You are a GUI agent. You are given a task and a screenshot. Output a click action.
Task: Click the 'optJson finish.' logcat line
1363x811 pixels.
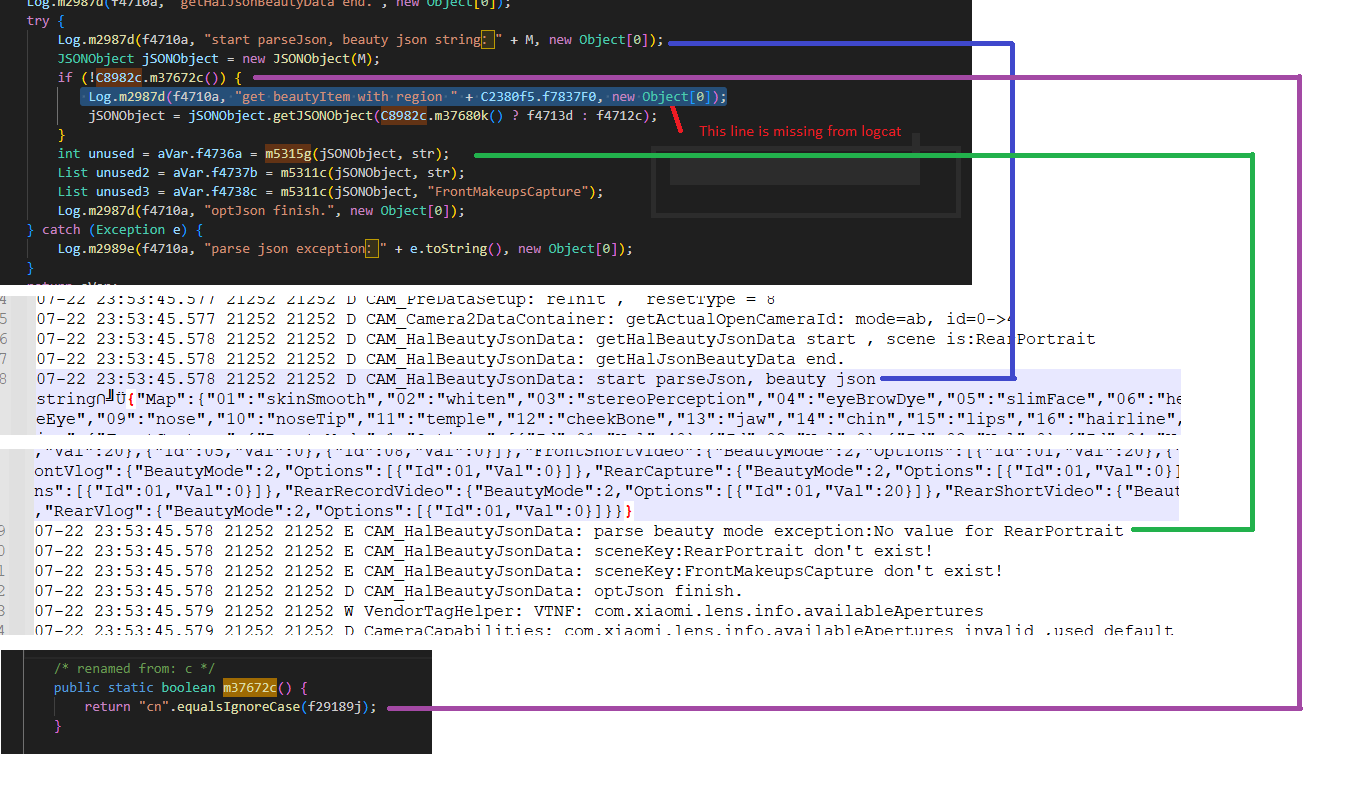tap(388, 591)
